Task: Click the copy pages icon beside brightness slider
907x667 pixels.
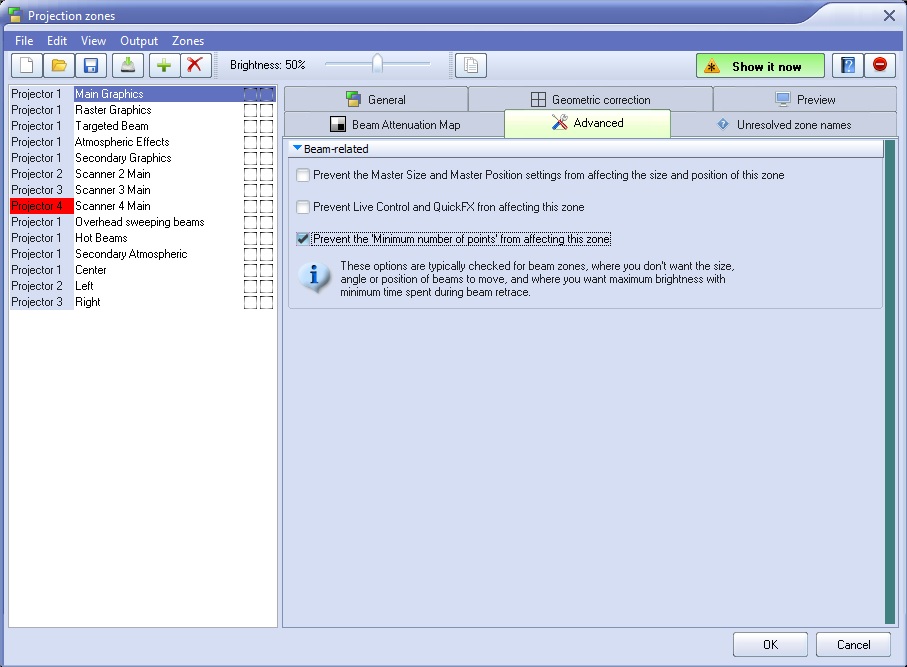Action: [471, 66]
